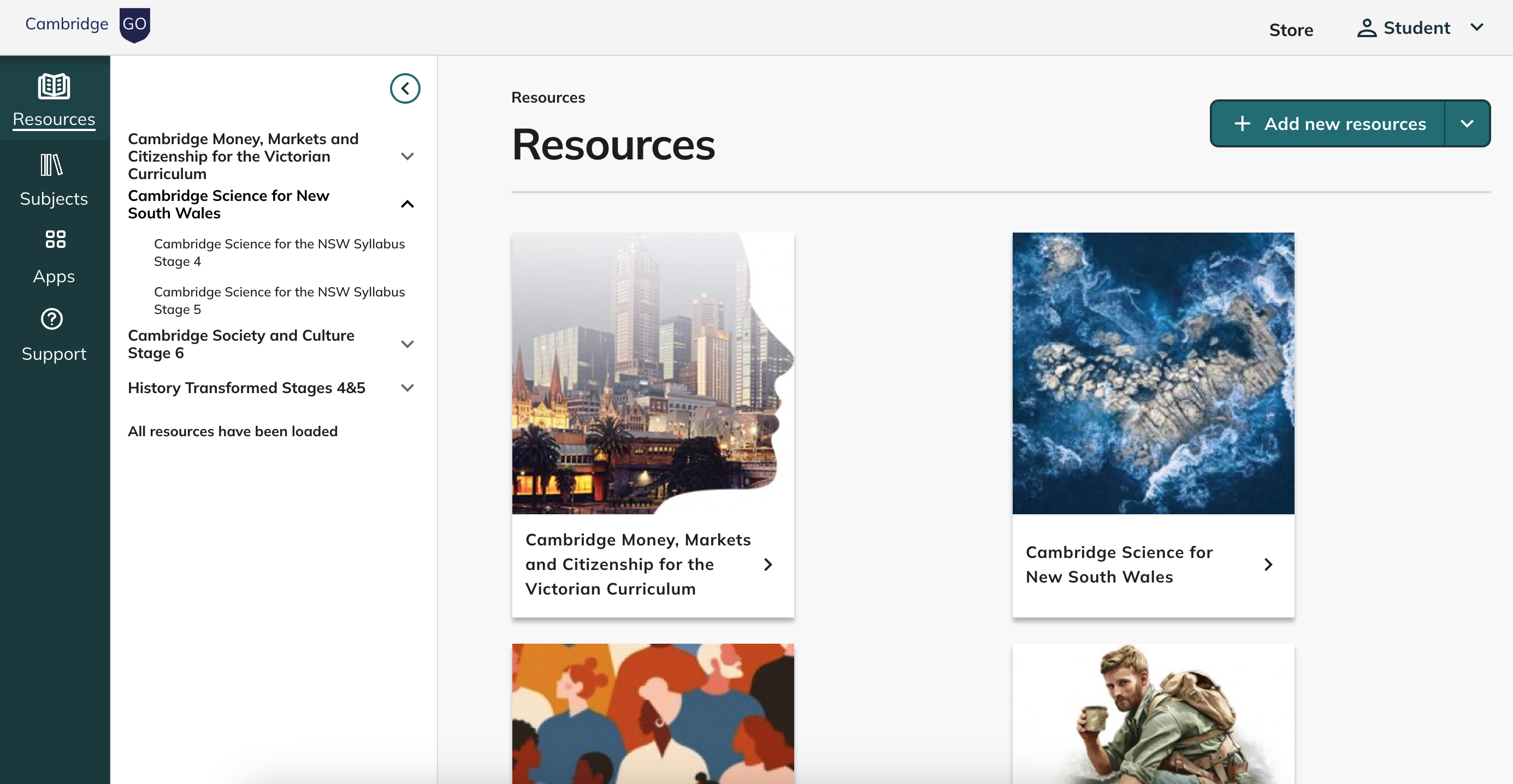Screen dimensions: 1513x784
Task: Collapse the resources panel with circled arrow
Action: [x=405, y=88]
